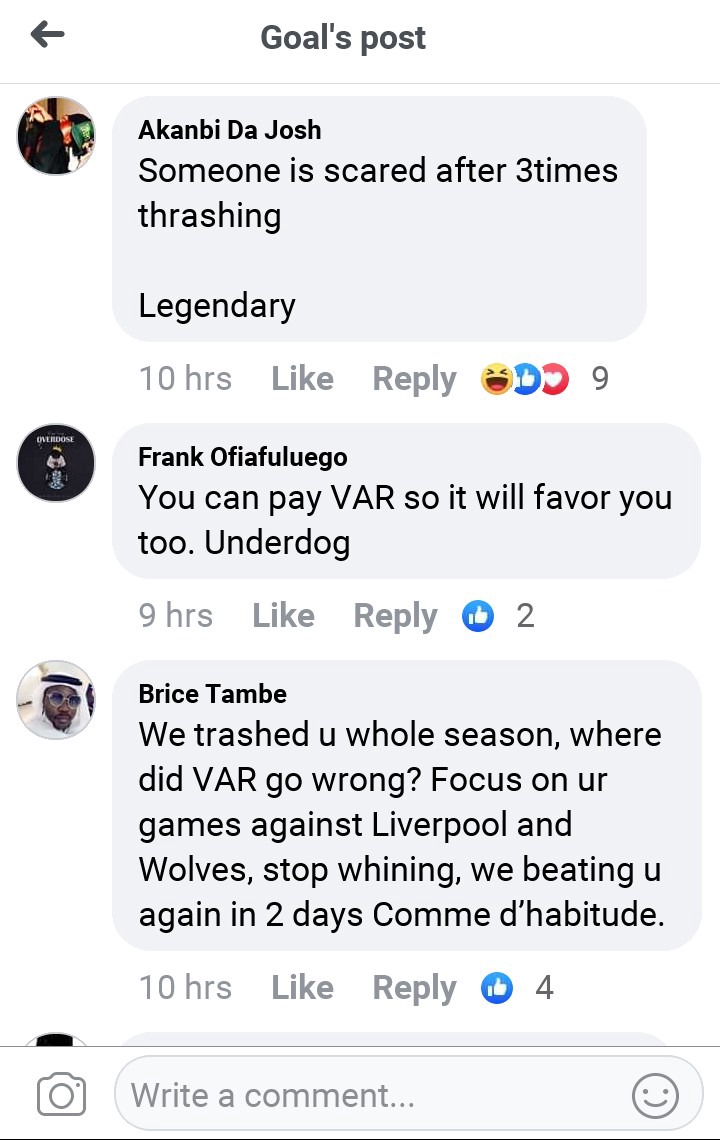This screenshot has height=1140, width=720.
Task: Open Brice Tambe's name link
Action: coord(212,694)
